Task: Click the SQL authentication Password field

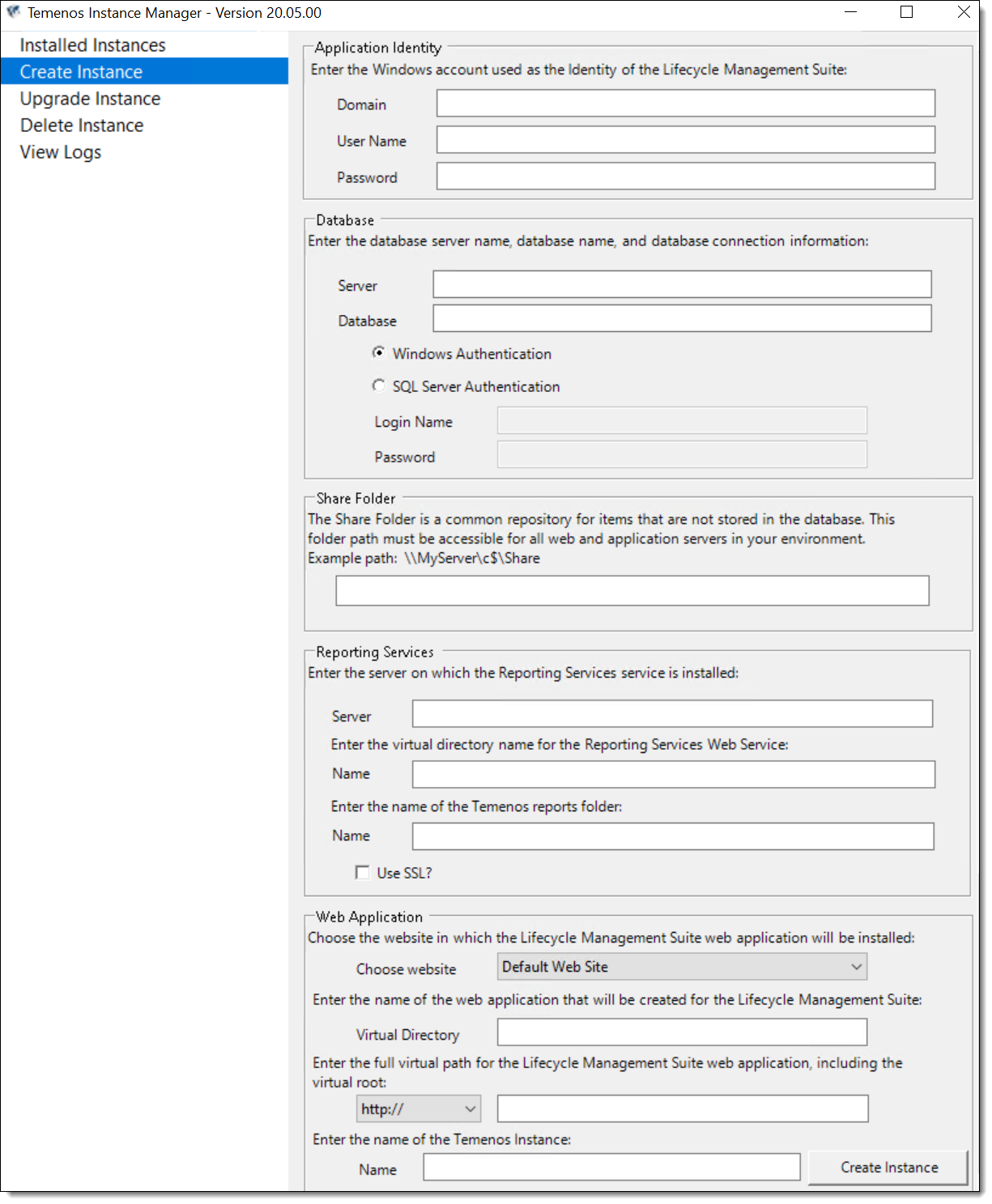Action: point(682,454)
